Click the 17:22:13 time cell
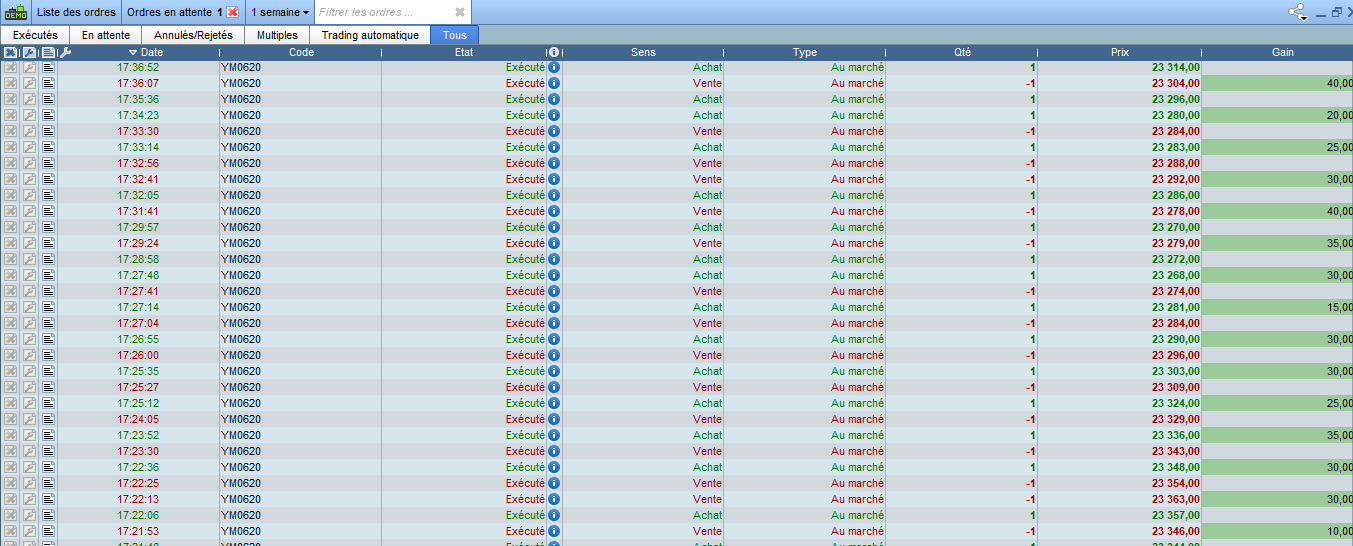 coord(138,499)
